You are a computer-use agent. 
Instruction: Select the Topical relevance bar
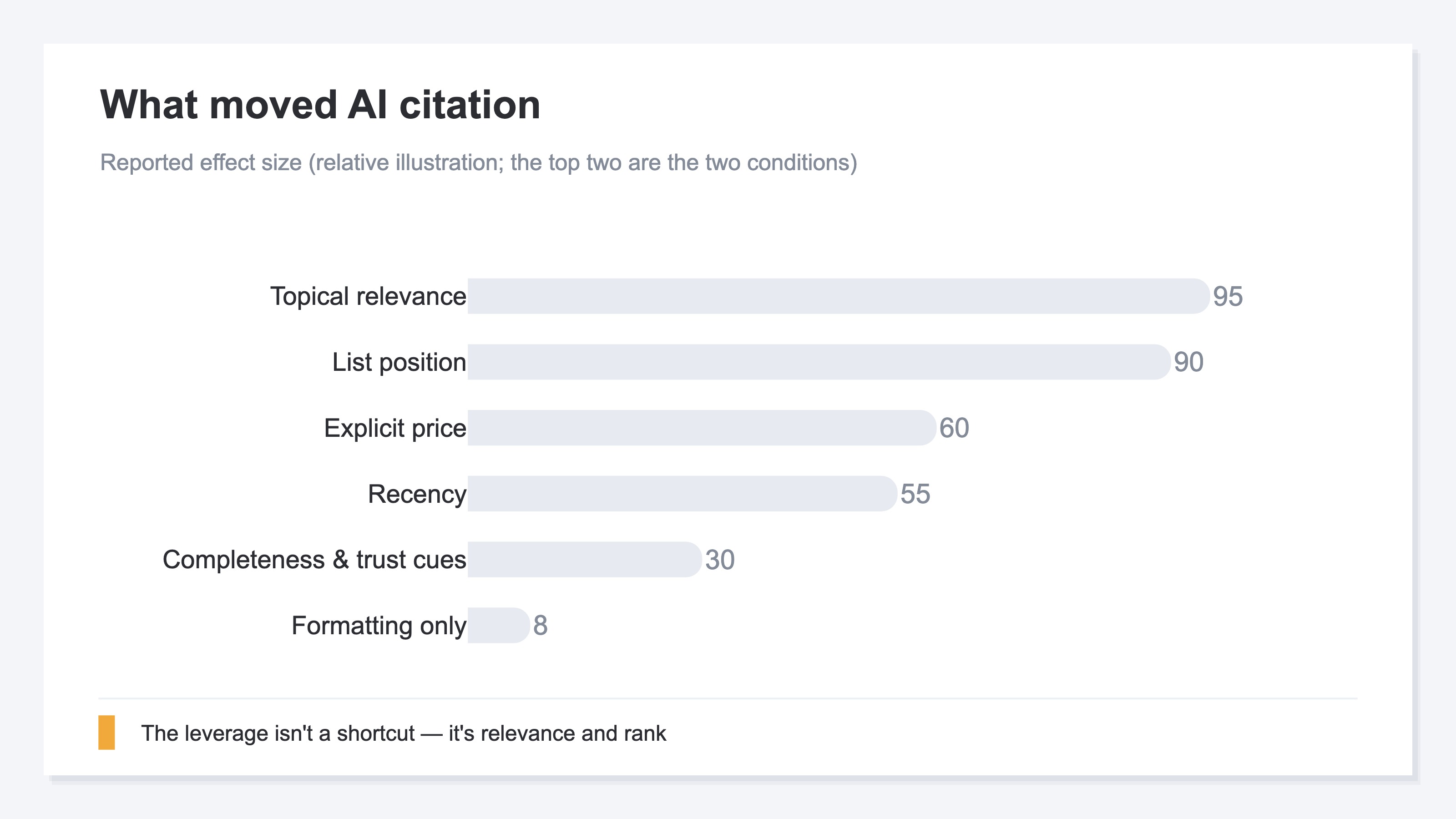click(x=839, y=296)
